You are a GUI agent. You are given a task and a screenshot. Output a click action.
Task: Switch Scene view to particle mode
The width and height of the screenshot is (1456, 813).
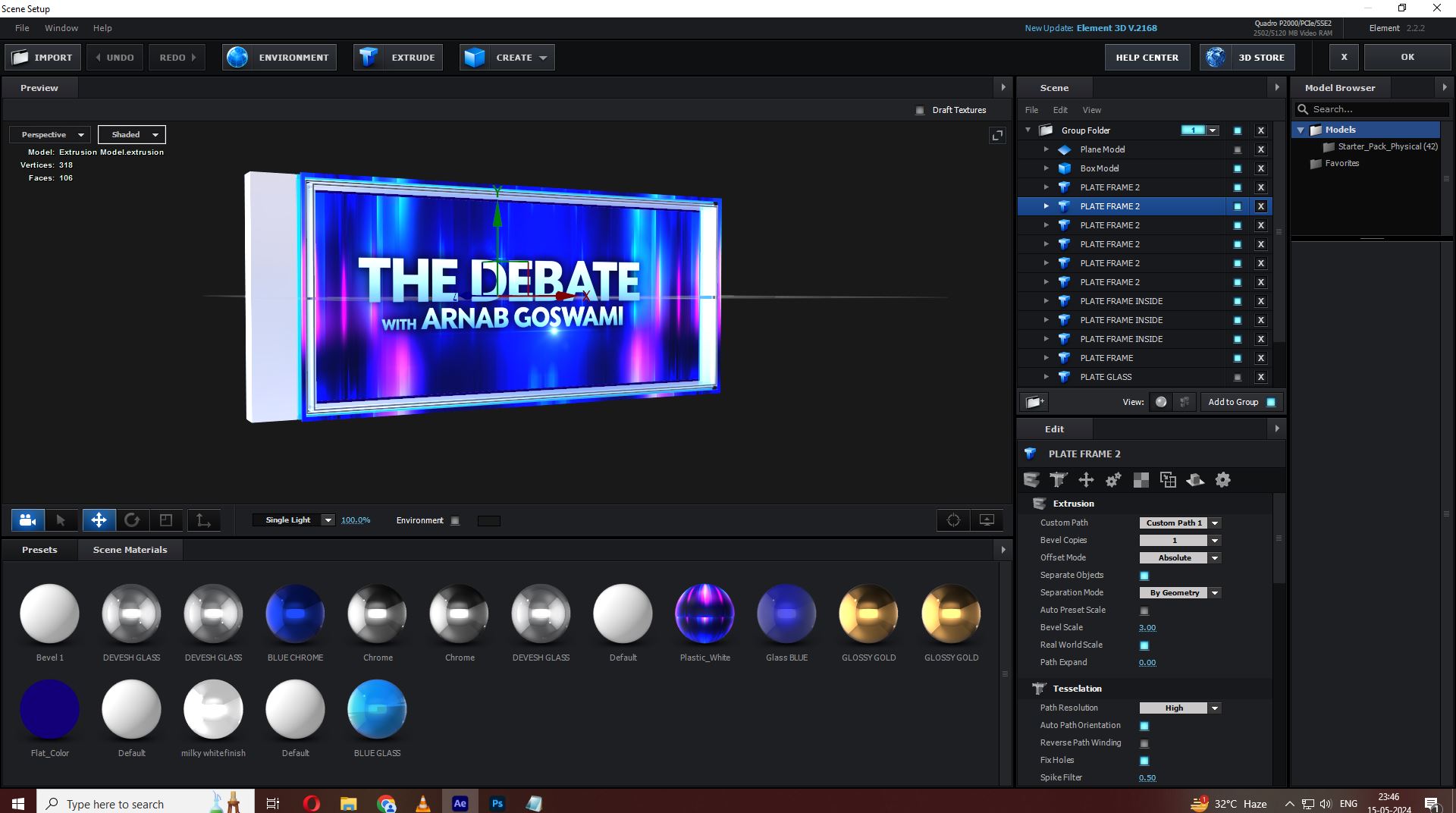(x=1185, y=402)
